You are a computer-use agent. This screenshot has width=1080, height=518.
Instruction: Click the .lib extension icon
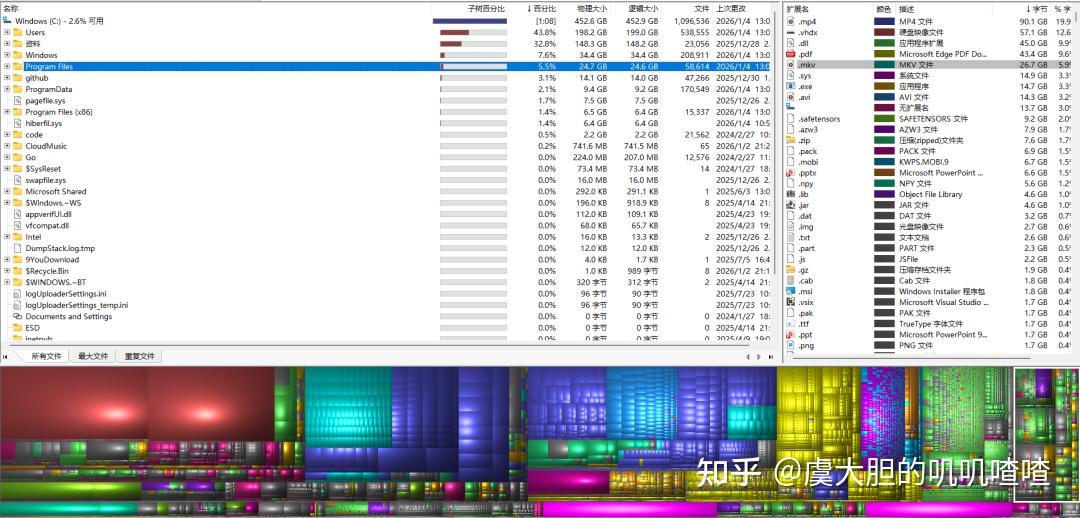click(x=791, y=194)
